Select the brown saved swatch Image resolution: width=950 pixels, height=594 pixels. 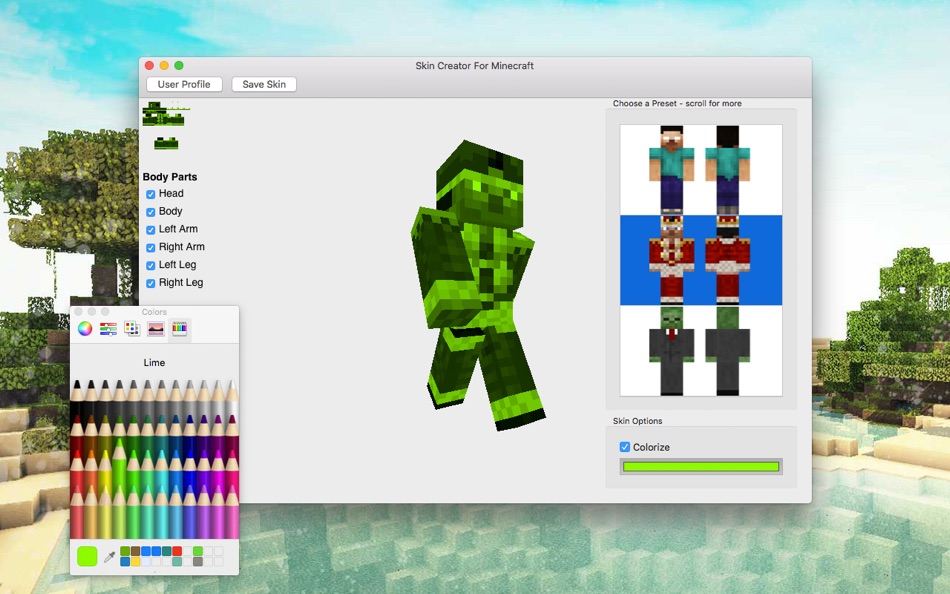coord(136,551)
